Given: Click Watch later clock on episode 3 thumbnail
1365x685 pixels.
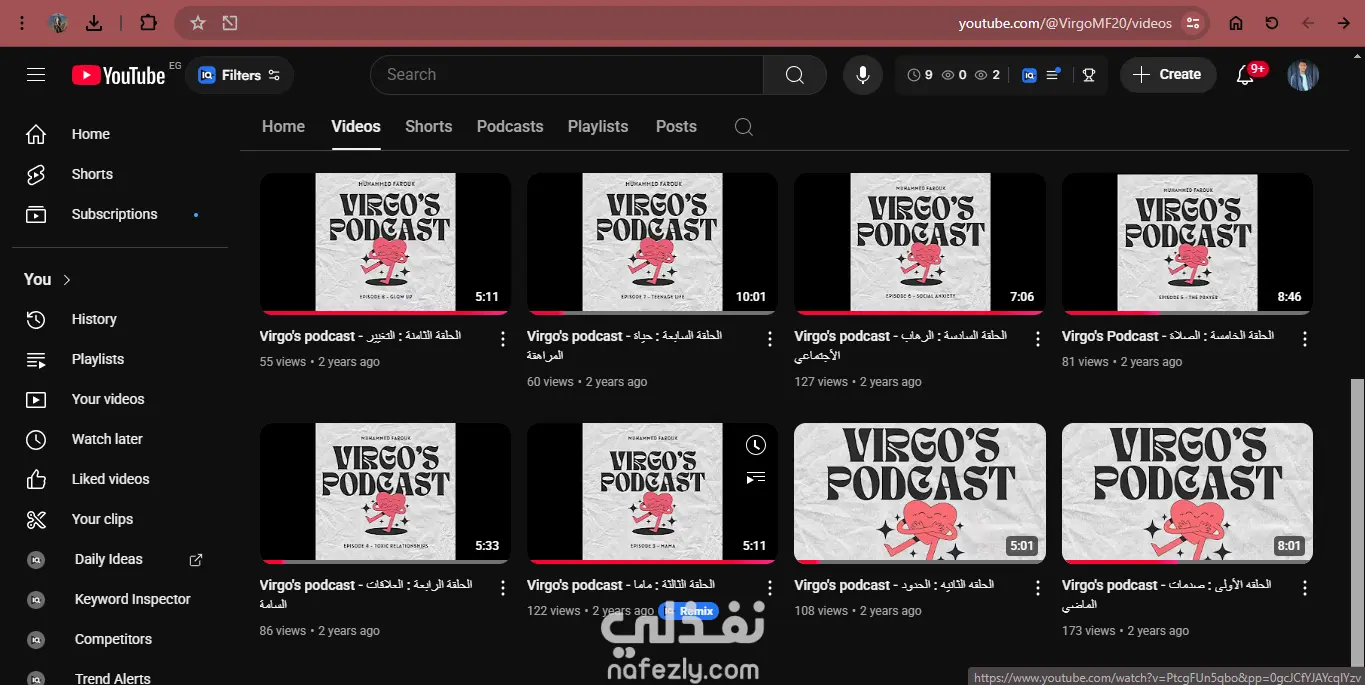Looking at the screenshot, I should click(756, 445).
